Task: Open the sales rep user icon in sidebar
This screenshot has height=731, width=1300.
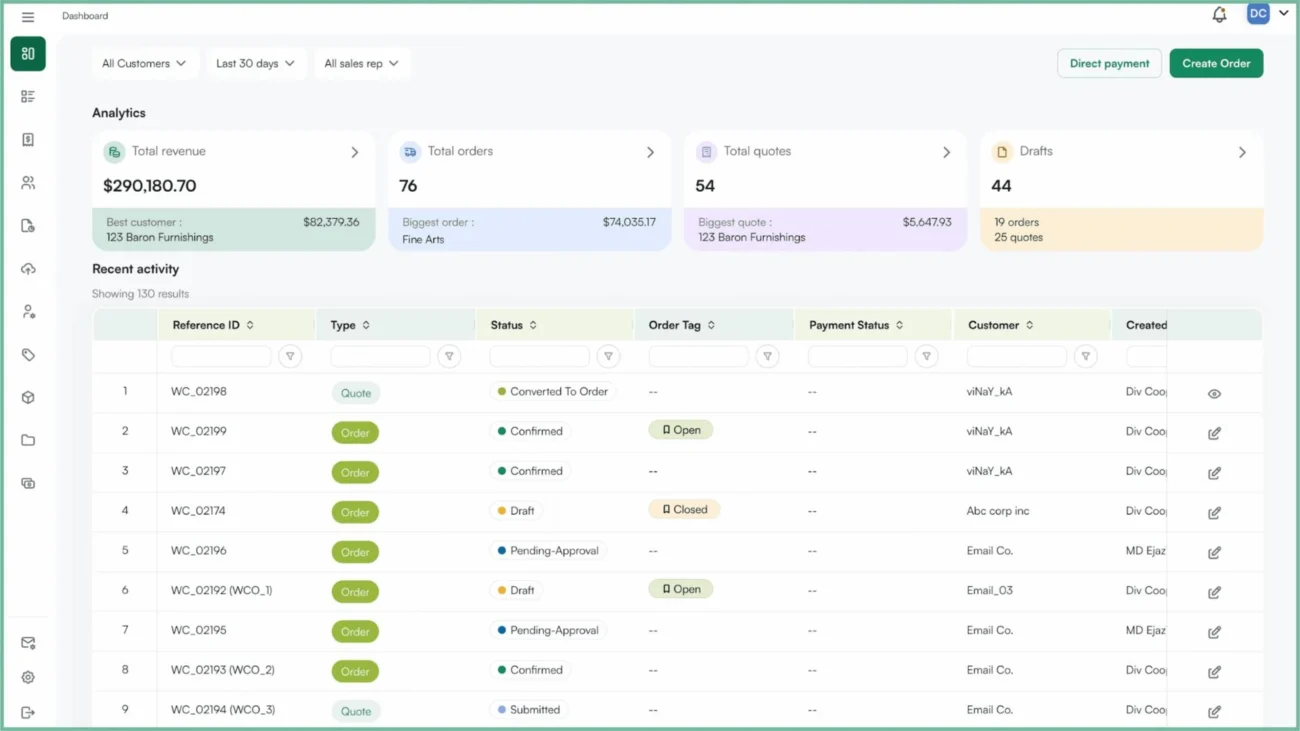Action: coord(27,311)
